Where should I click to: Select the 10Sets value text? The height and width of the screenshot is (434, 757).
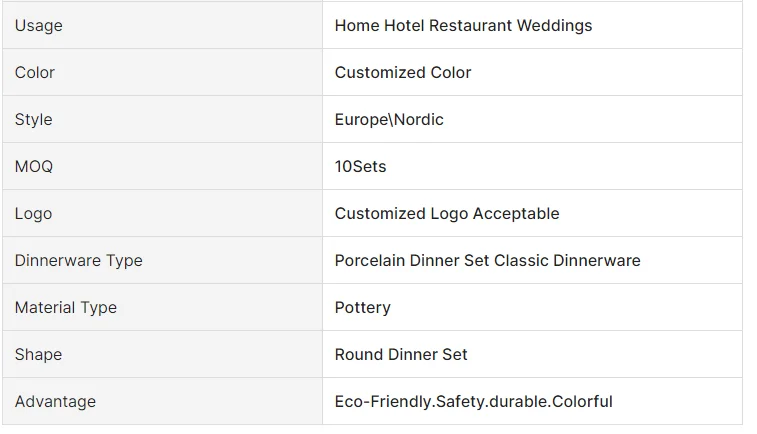pyautogui.click(x=360, y=167)
